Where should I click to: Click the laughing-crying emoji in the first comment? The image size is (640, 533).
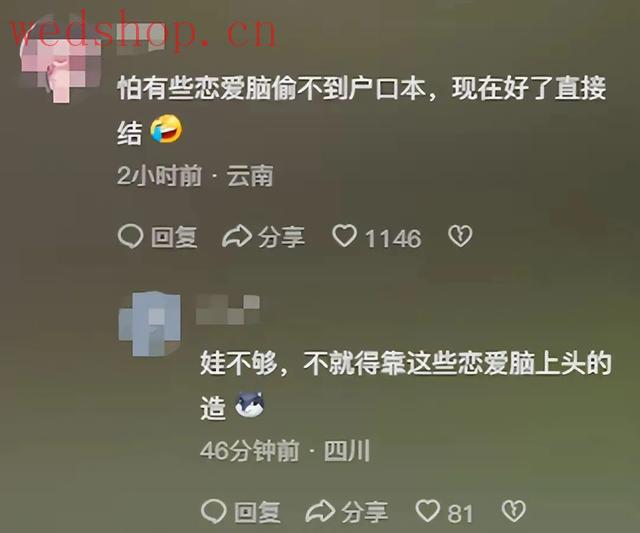(x=166, y=129)
